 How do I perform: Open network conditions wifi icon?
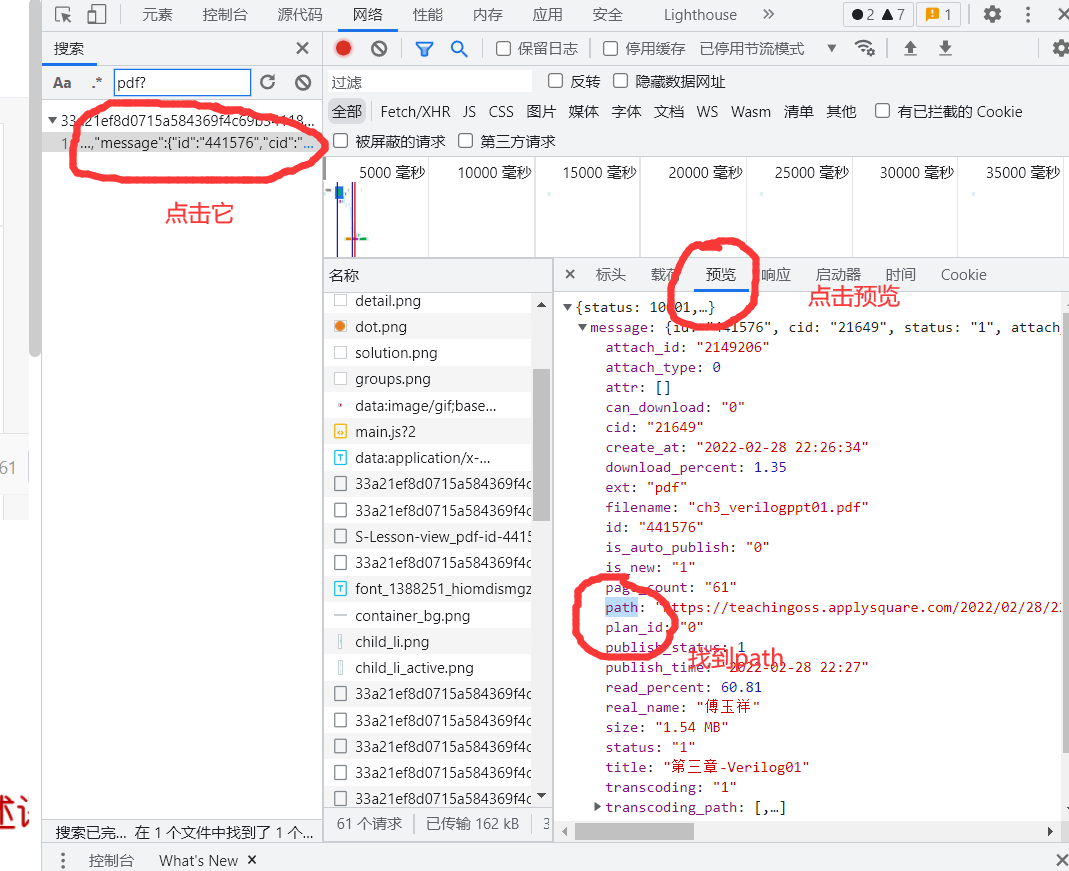click(864, 48)
